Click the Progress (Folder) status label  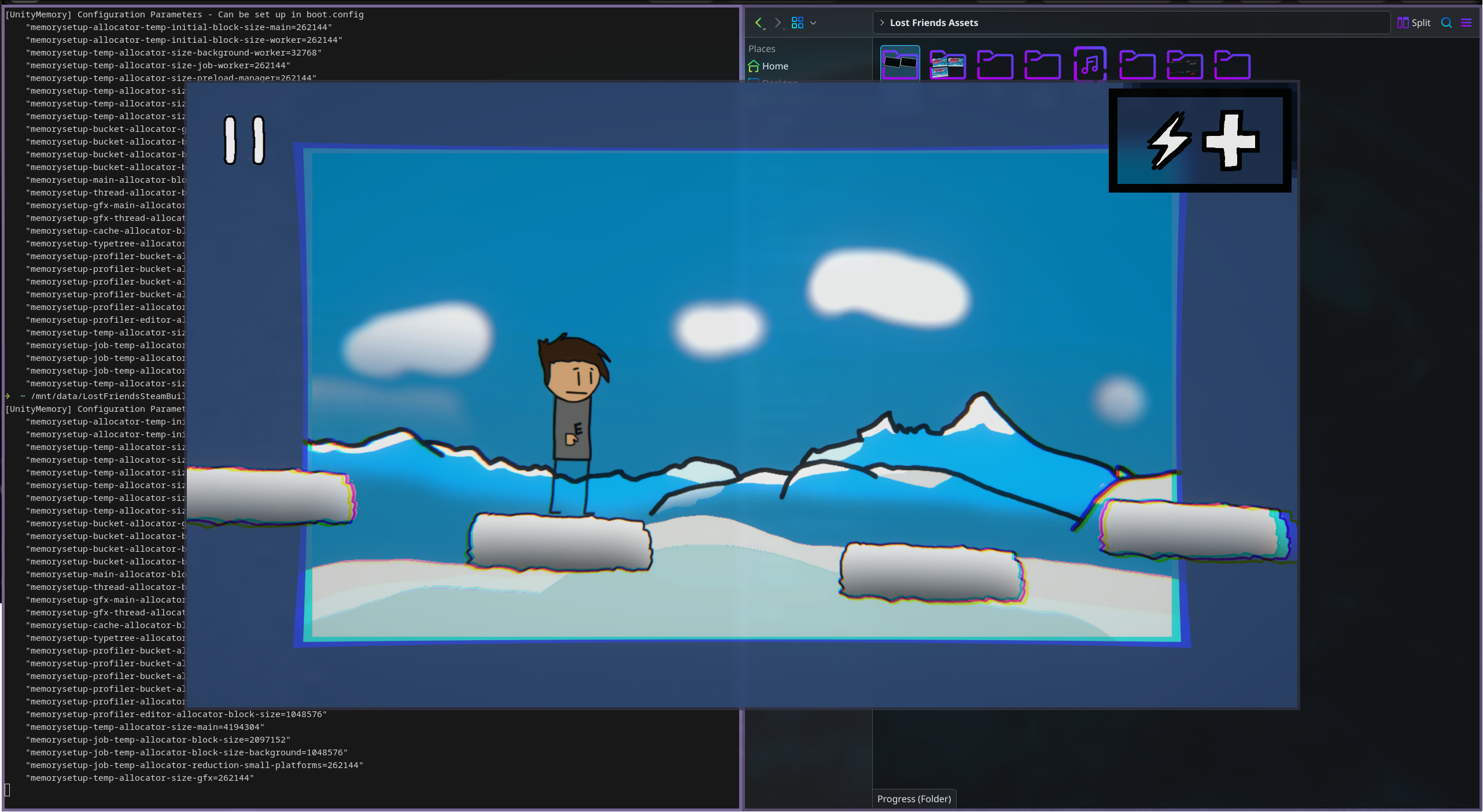pyautogui.click(x=914, y=799)
